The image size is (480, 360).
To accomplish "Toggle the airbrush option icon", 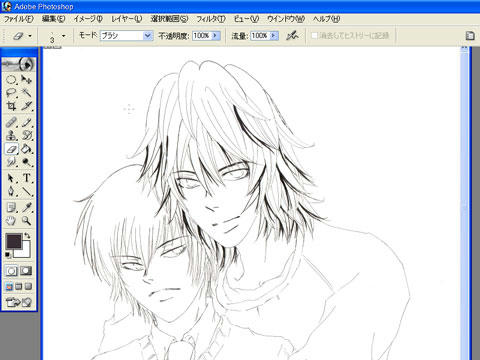I will point(292,35).
